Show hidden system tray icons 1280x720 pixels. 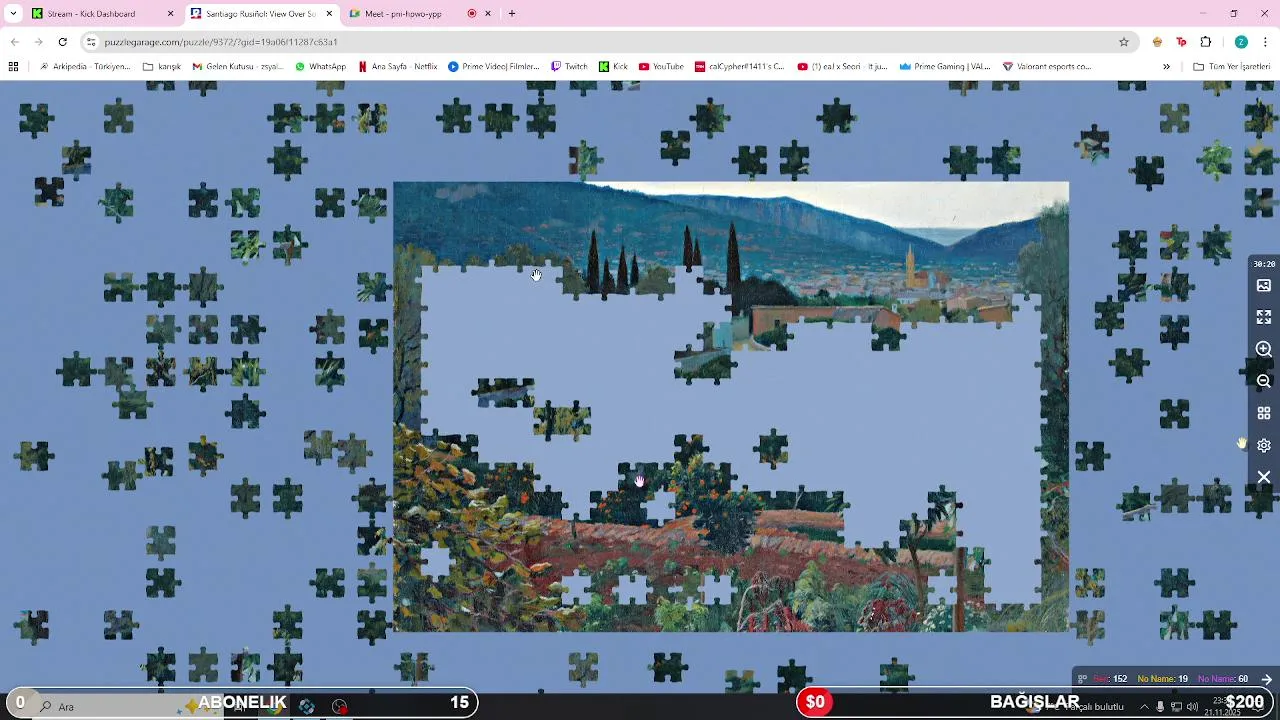(1145, 706)
